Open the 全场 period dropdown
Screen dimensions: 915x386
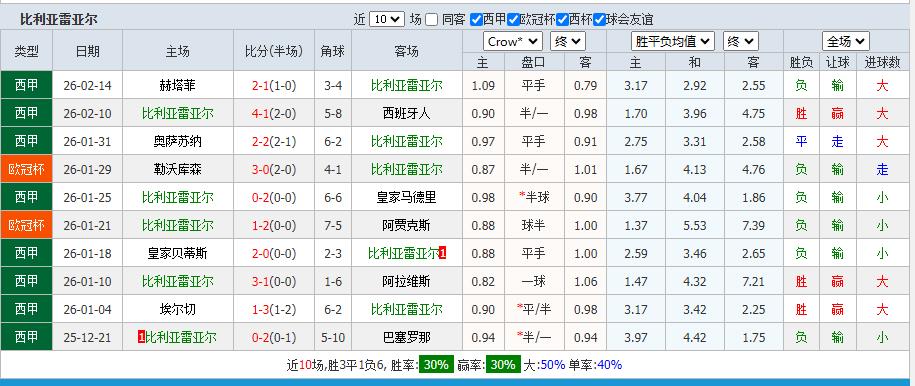(x=846, y=41)
